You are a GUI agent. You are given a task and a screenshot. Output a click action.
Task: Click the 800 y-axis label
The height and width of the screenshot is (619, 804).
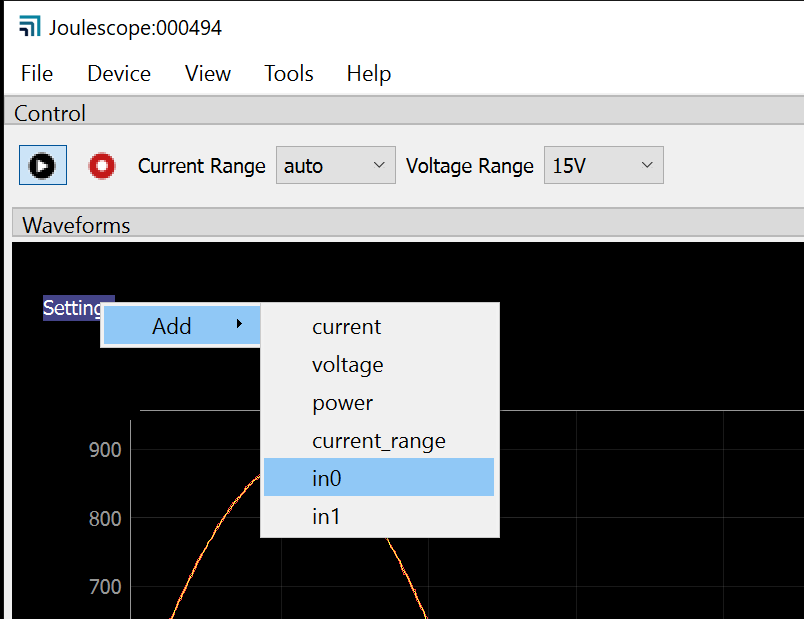[105, 518]
